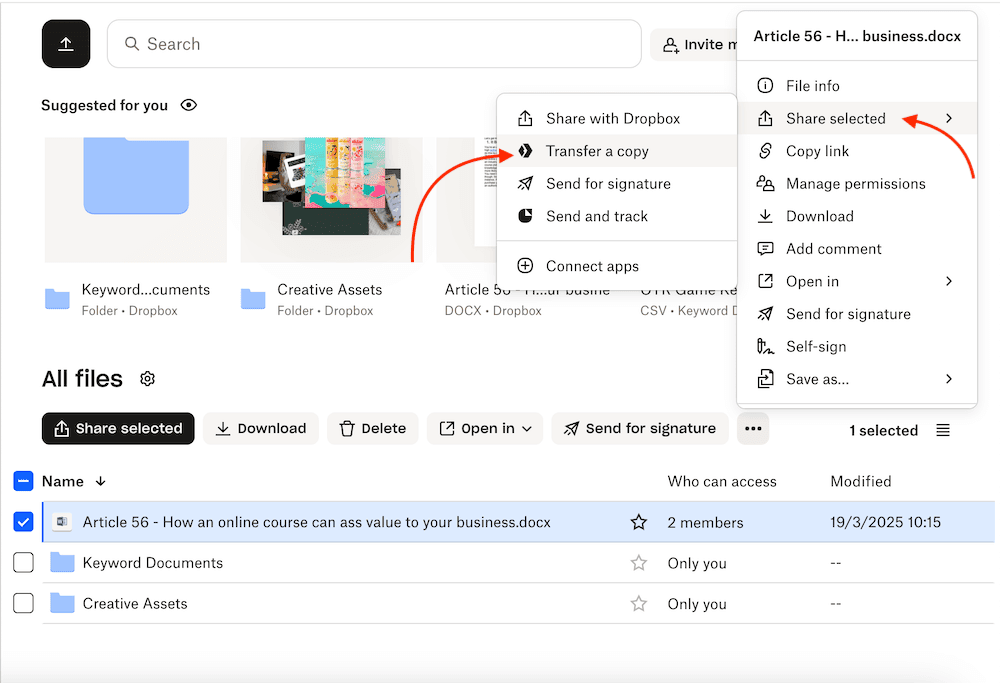Click the sort arrow next to Name
This screenshot has width=1000, height=683.
pos(100,481)
